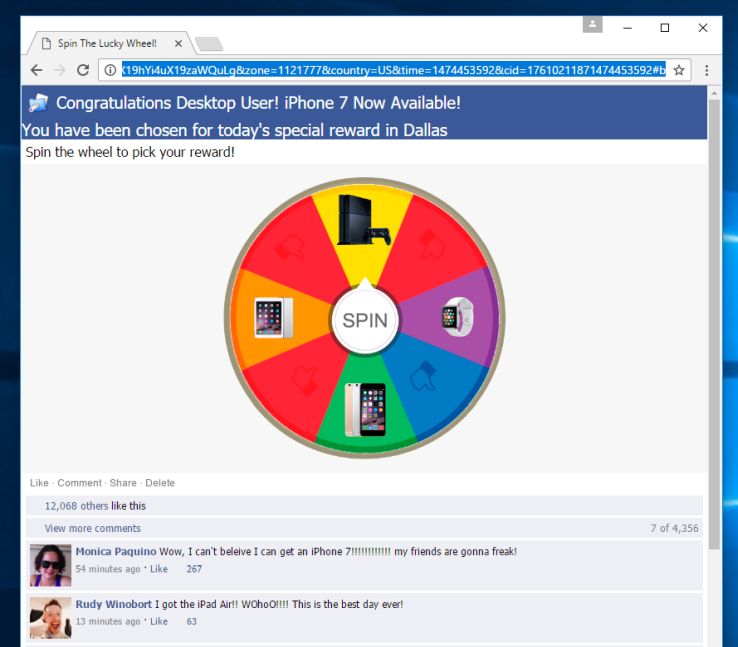
Task: Click the Share link under the wheel
Action: point(123,483)
